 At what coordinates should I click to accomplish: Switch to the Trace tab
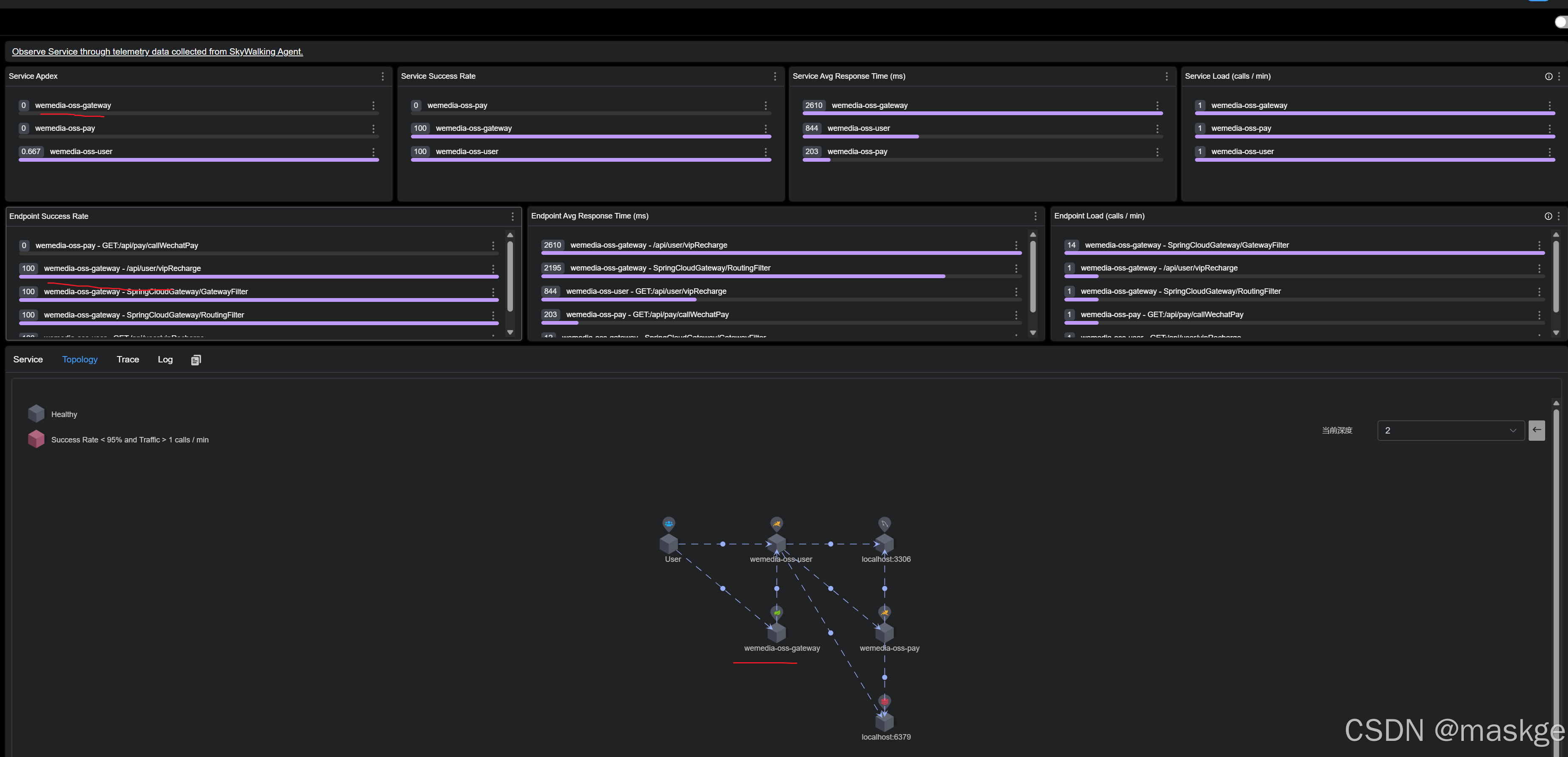tap(128, 359)
